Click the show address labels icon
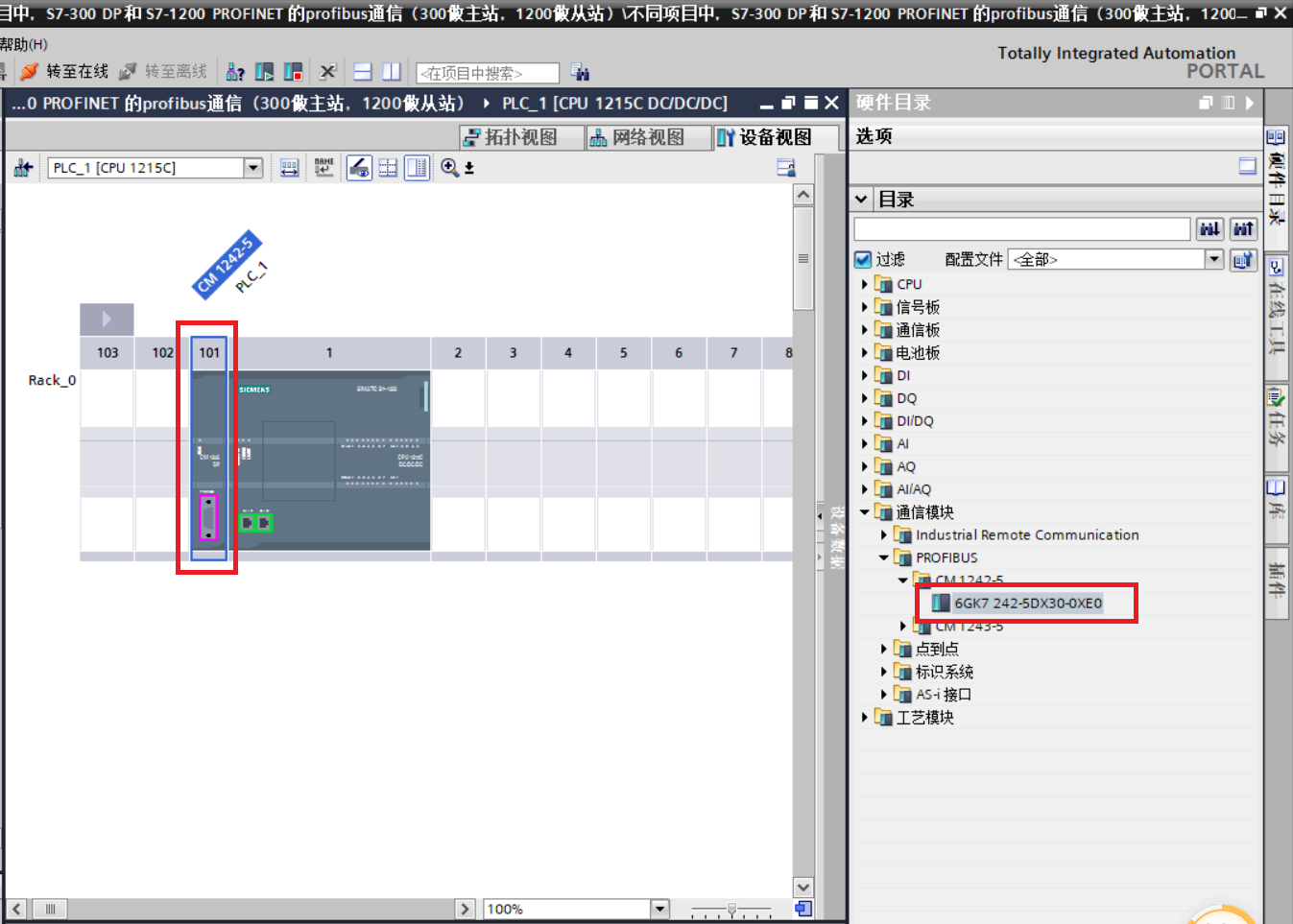This screenshot has height=924, width=1293. (x=289, y=168)
